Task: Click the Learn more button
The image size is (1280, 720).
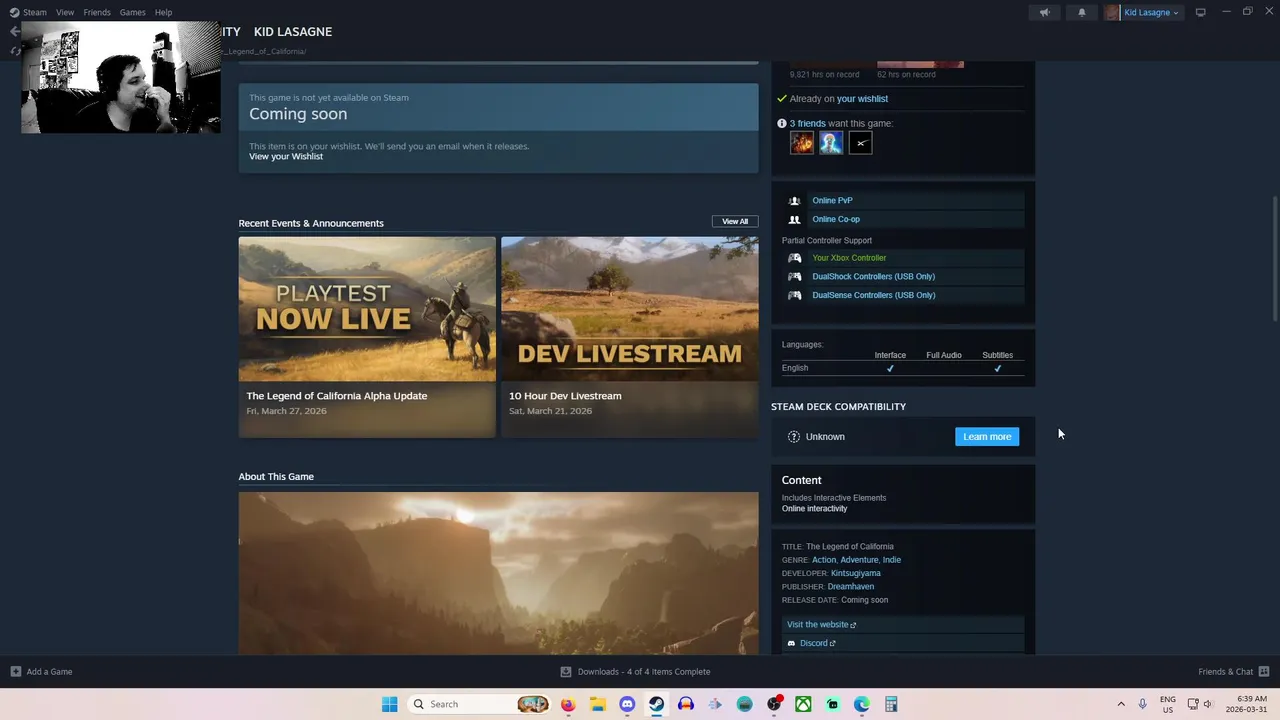Action: [x=987, y=437]
